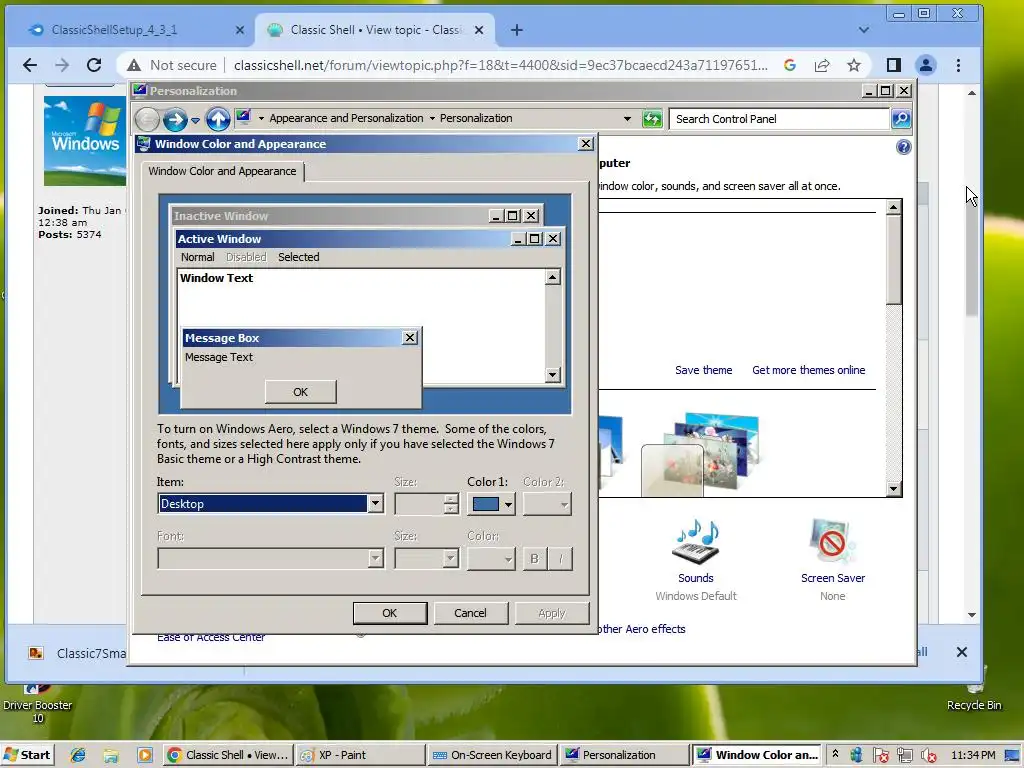Open Windows Explorer folder in quick launch
Viewport: 1024px width, 768px height.
click(x=111, y=755)
